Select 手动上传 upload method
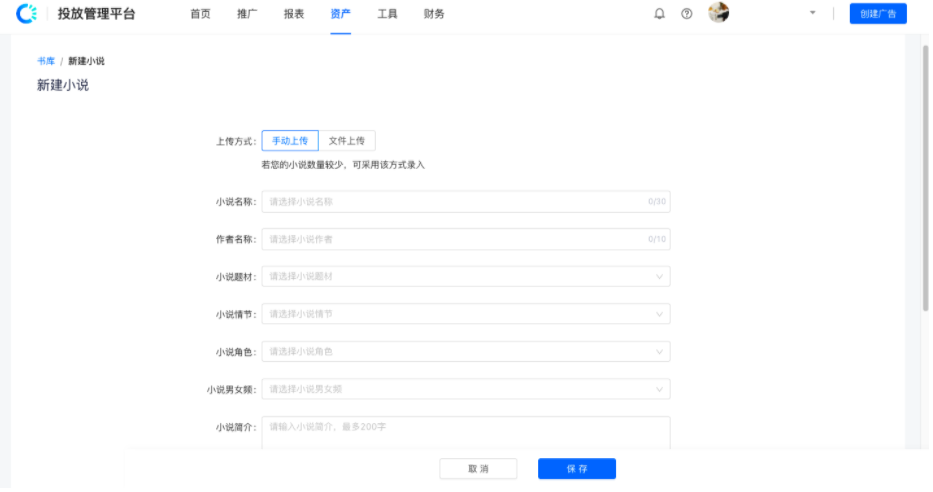The height and width of the screenshot is (492, 933). tap(290, 141)
